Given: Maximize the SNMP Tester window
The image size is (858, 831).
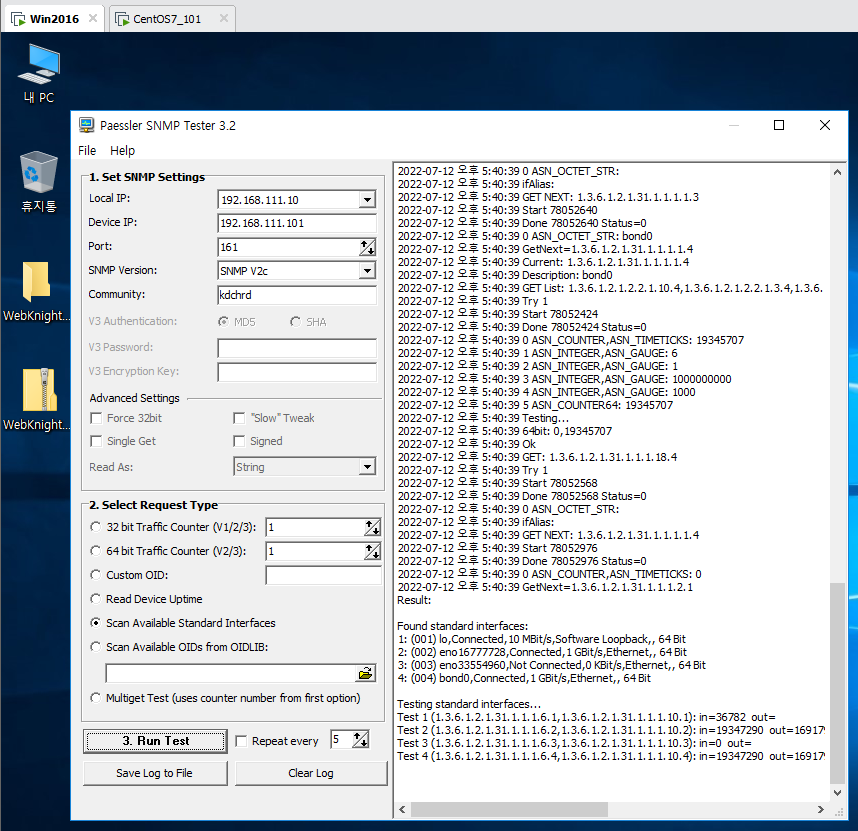Looking at the screenshot, I should click(779, 125).
